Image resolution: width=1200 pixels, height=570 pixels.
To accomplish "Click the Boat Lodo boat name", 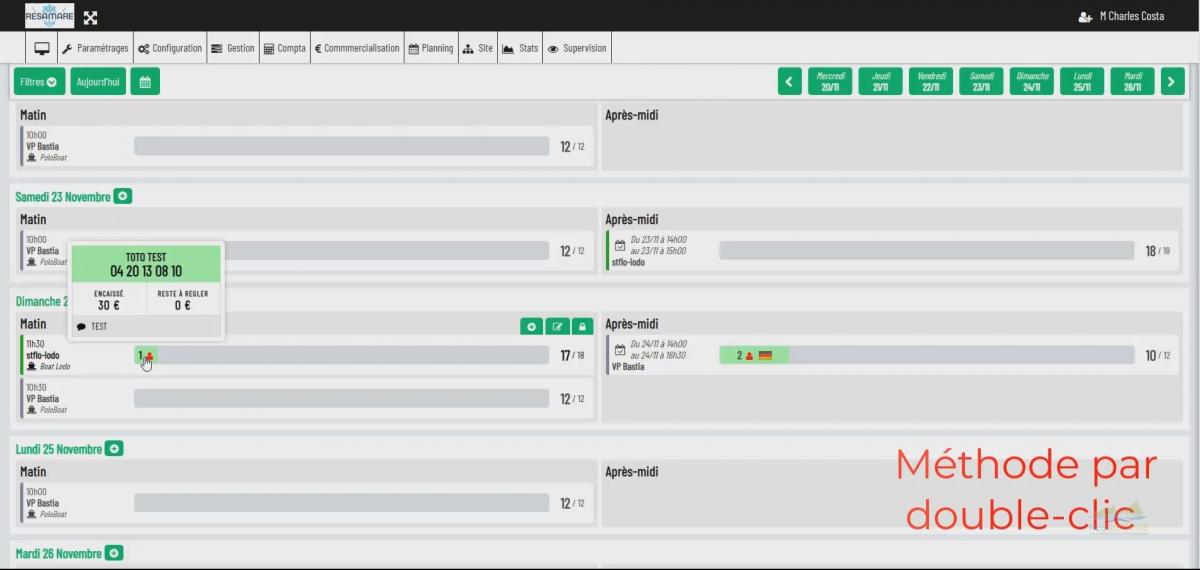I will pos(54,367).
